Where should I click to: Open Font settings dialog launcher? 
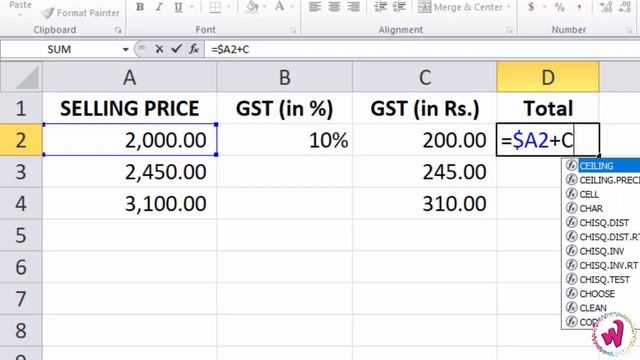(x=293, y=30)
